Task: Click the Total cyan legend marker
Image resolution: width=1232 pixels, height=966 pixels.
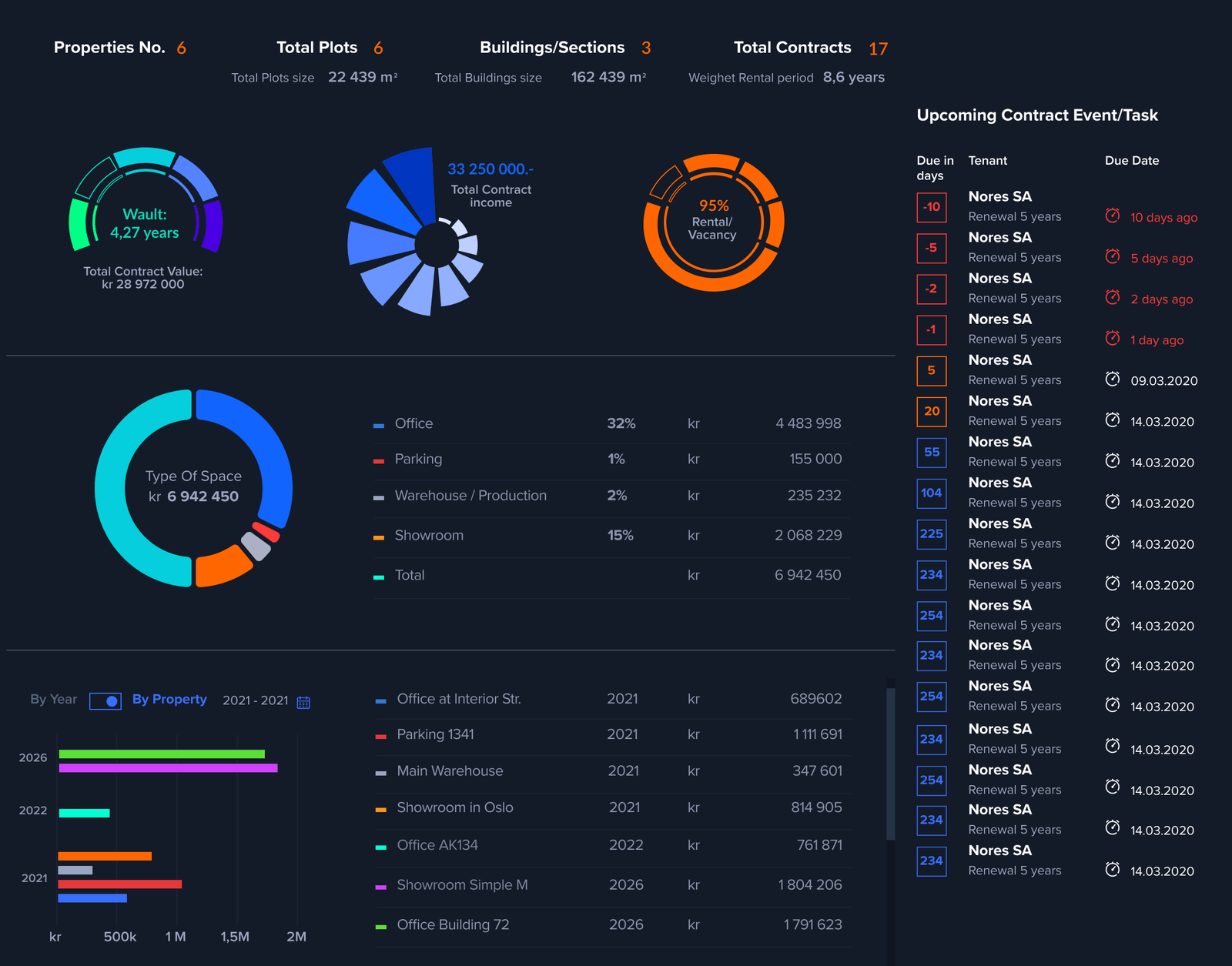Action: pyautogui.click(x=378, y=577)
